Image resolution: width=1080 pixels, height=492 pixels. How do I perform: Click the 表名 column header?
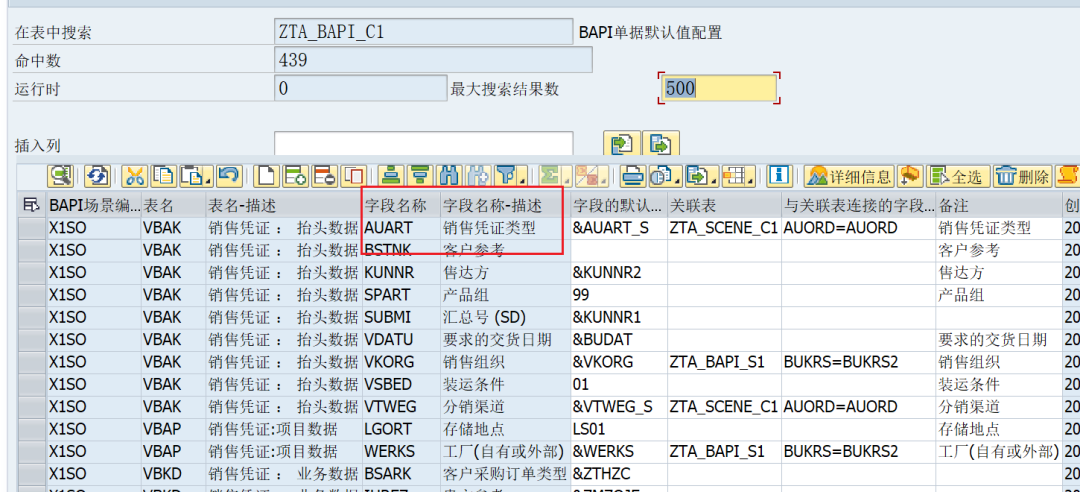pos(174,205)
